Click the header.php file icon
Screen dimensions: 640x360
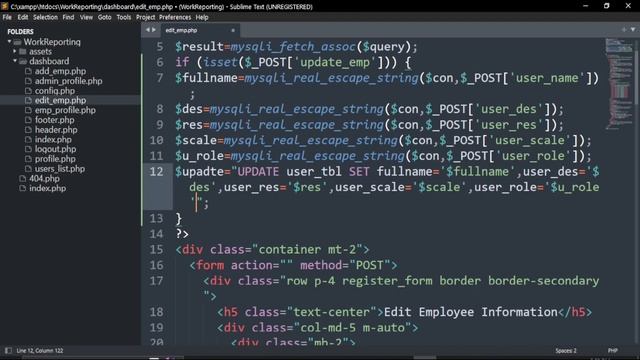tap(28, 130)
